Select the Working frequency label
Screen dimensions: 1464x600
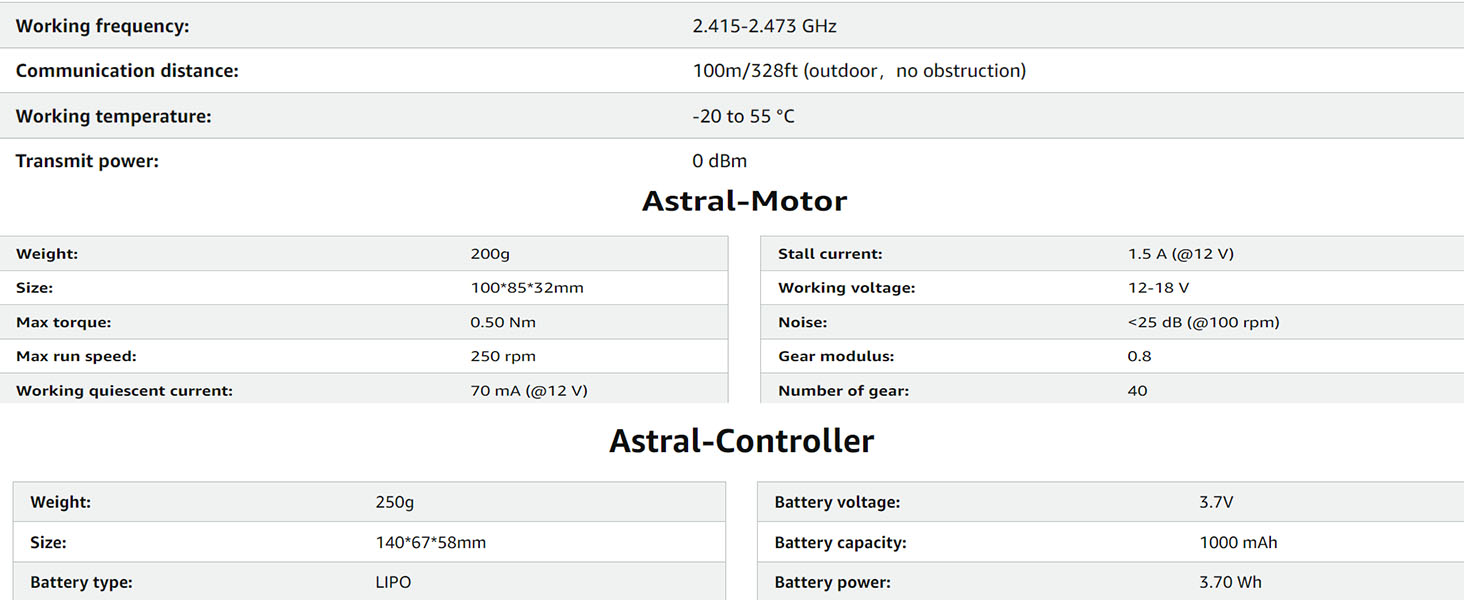click(102, 26)
